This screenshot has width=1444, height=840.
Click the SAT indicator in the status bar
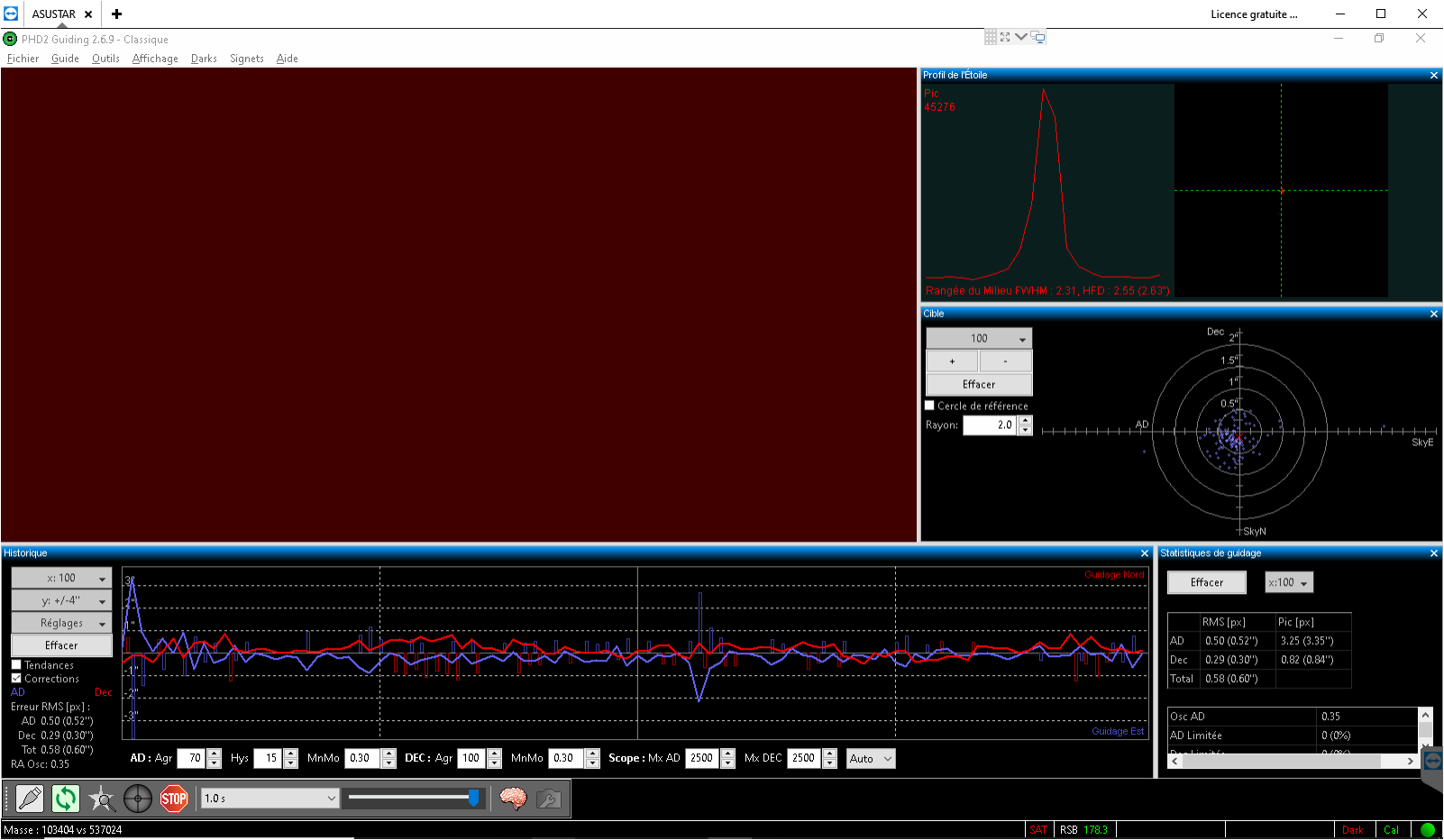coord(1038,830)
